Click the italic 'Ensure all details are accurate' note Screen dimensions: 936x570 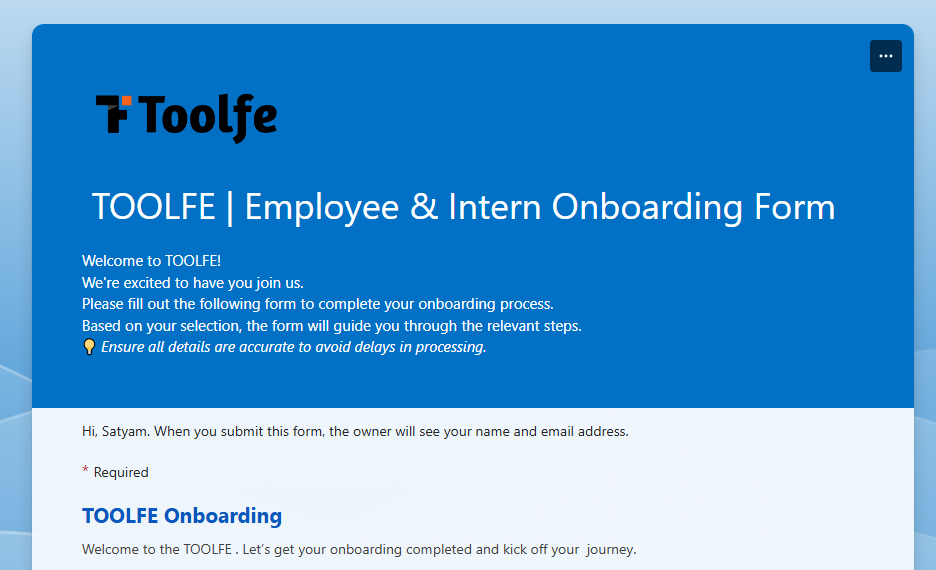293,347
